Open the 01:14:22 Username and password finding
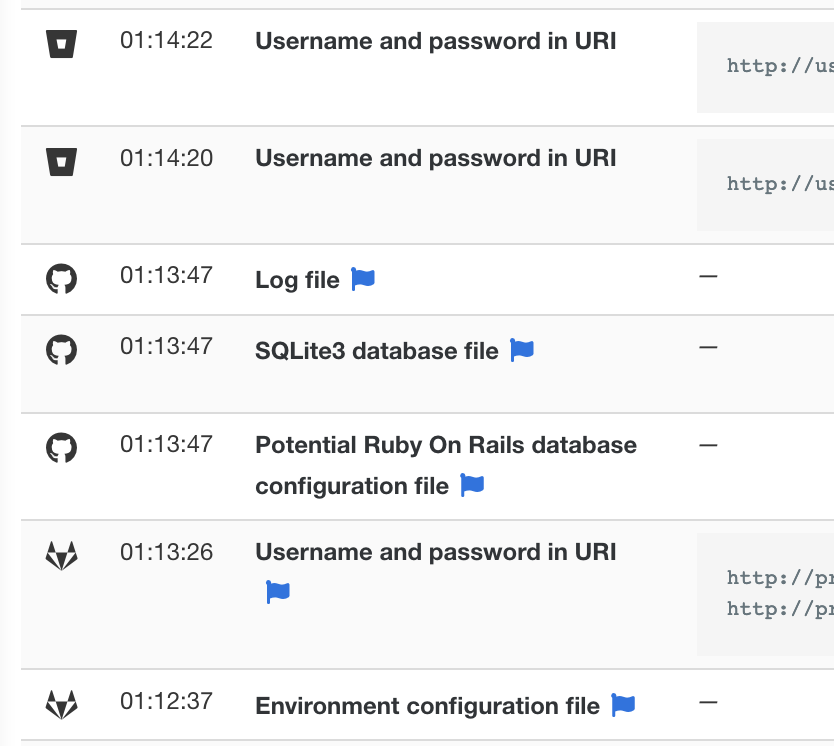This screenshot has height=746, width=834. click(436, 41)
